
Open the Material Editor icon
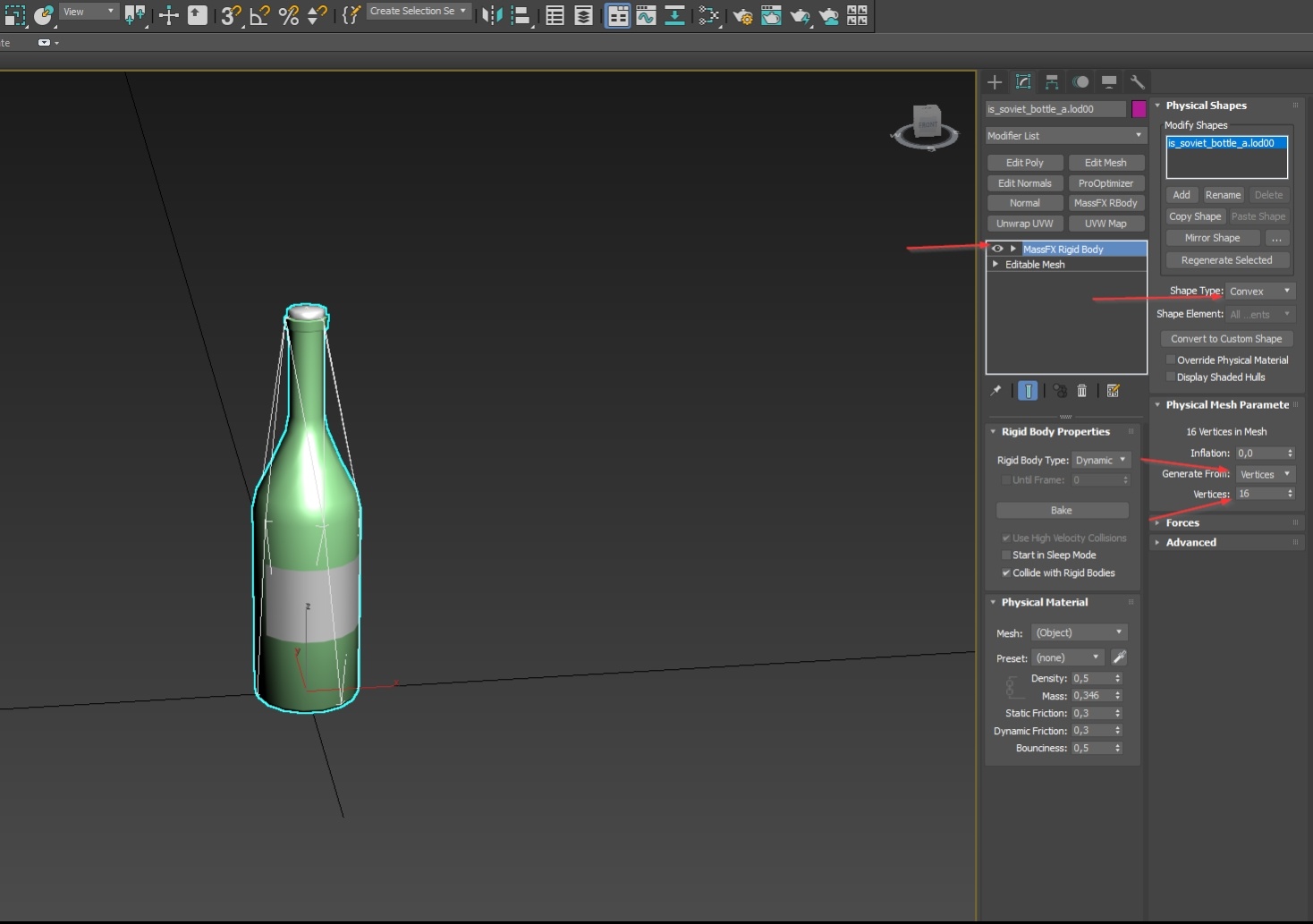point(708,15)
